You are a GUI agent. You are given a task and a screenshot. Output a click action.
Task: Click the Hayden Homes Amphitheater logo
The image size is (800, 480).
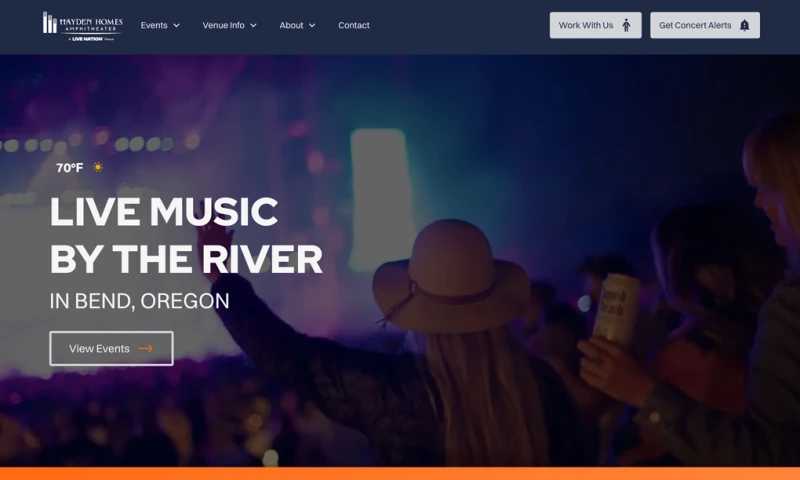click(x=83, y=26)
